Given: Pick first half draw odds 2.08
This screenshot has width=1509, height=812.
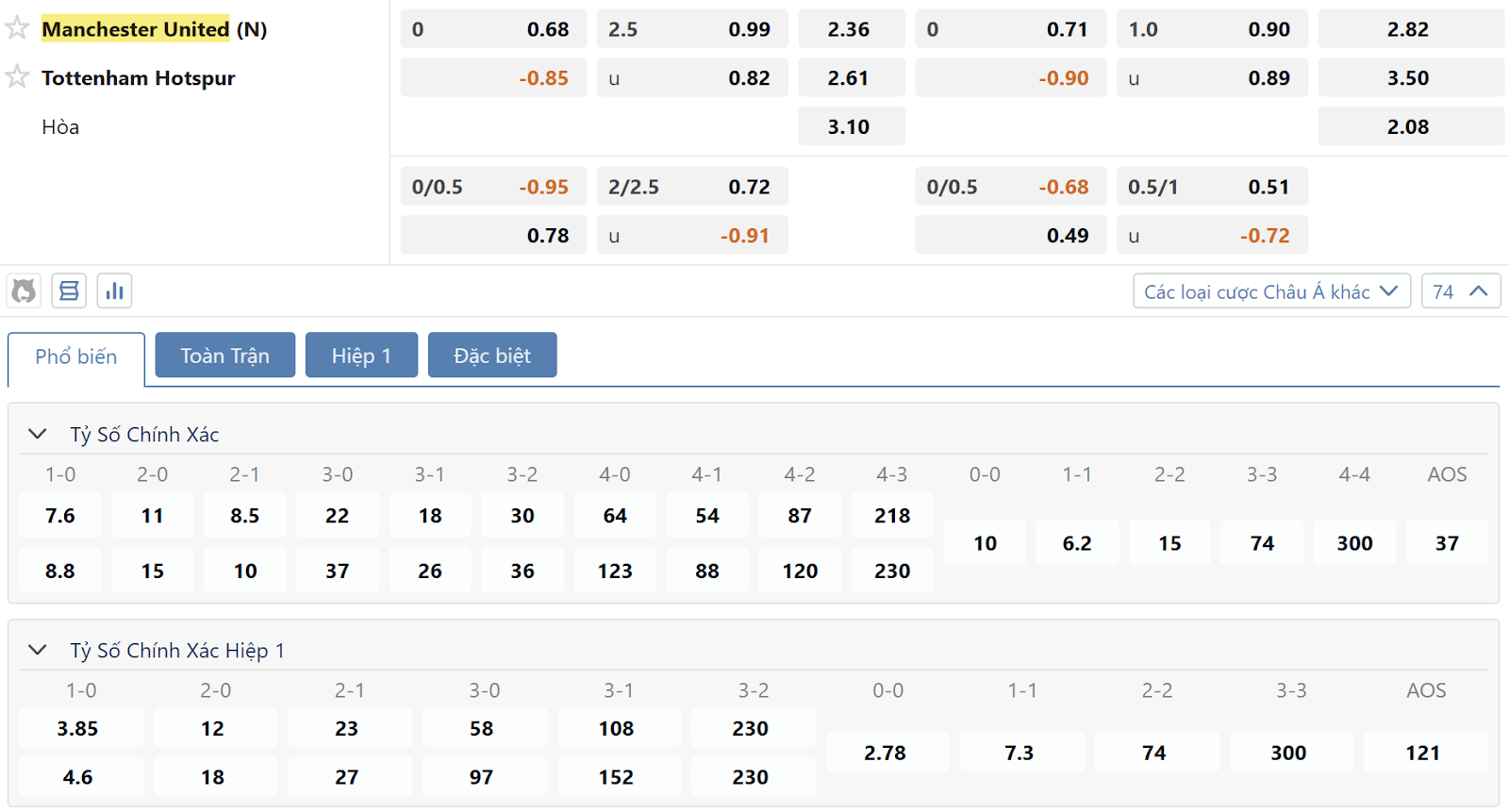Looking at the screenshot, I should click(1411, 126).
